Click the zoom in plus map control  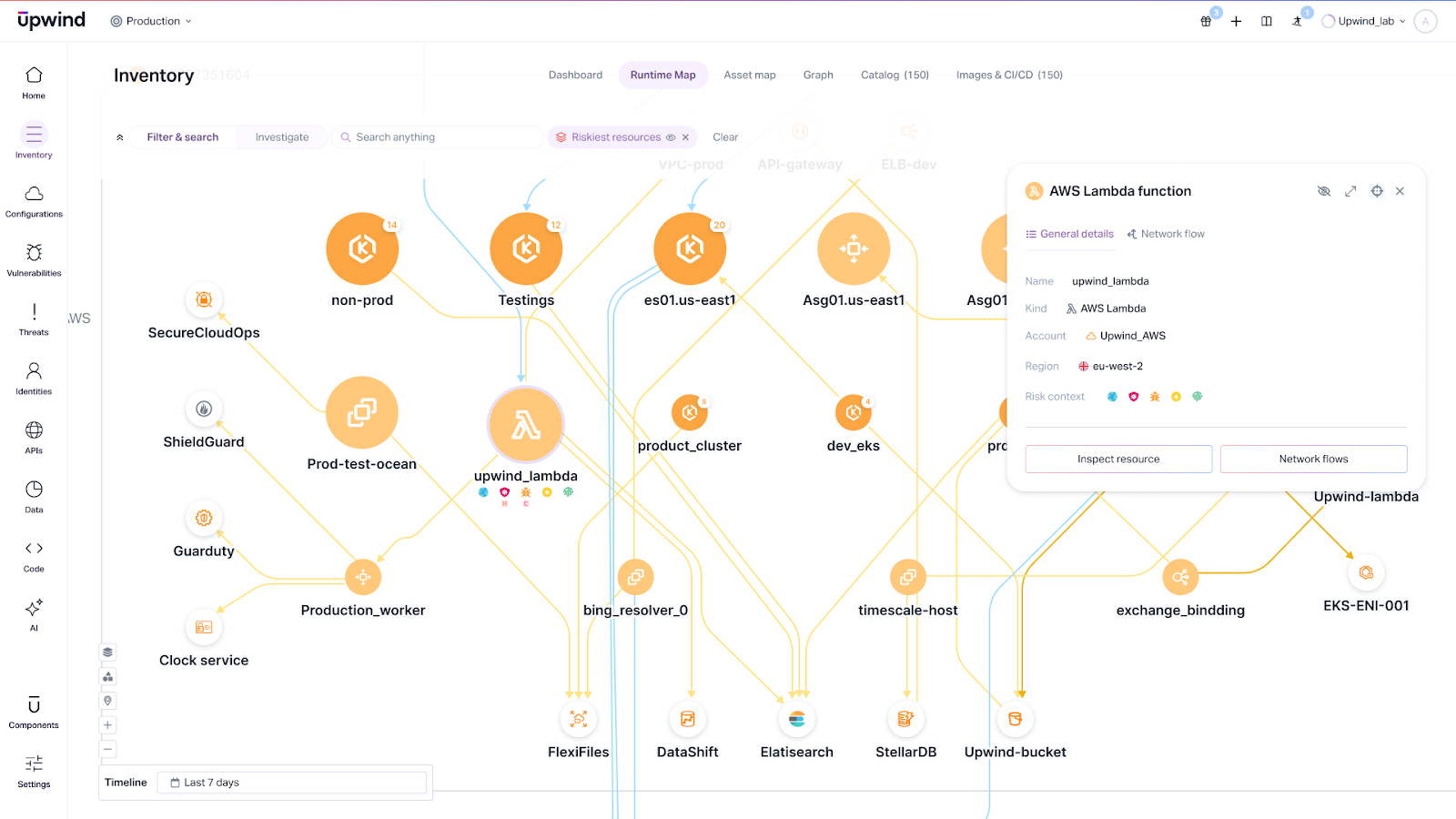point(107,725)
